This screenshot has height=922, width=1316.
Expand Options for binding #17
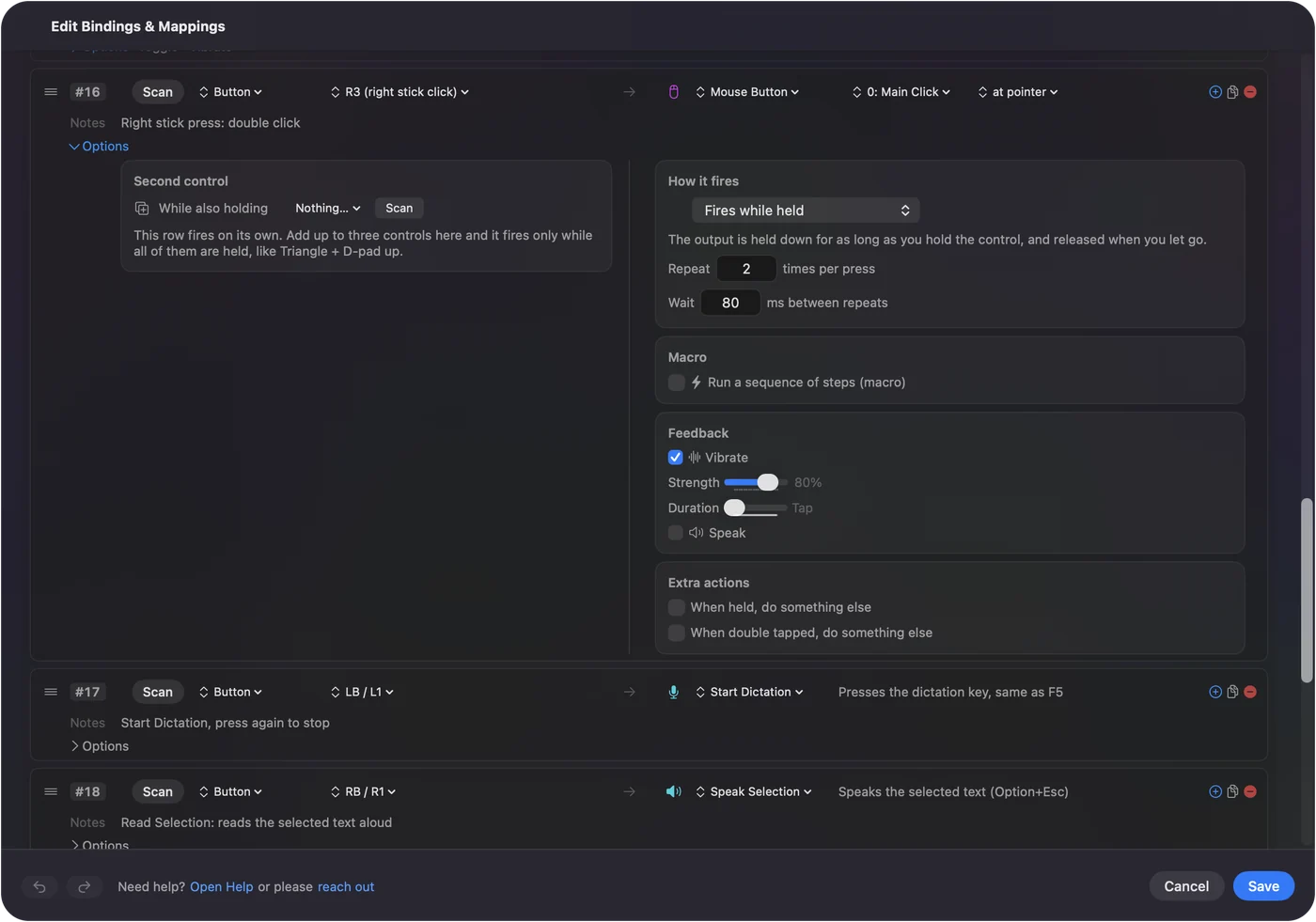click(x=99, y=746)
